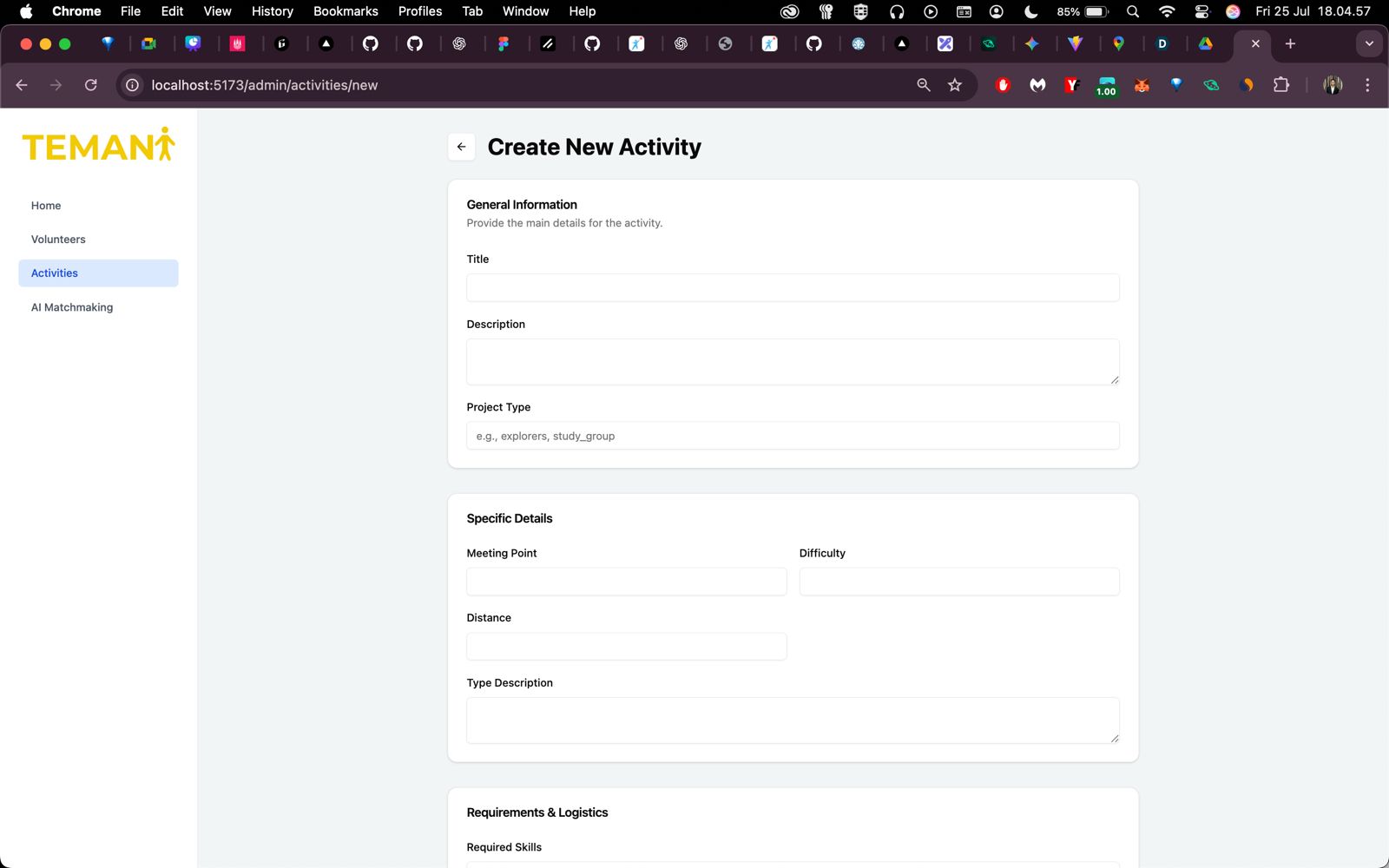Switch to the Google Drive tab

[x=1206, y=43]
